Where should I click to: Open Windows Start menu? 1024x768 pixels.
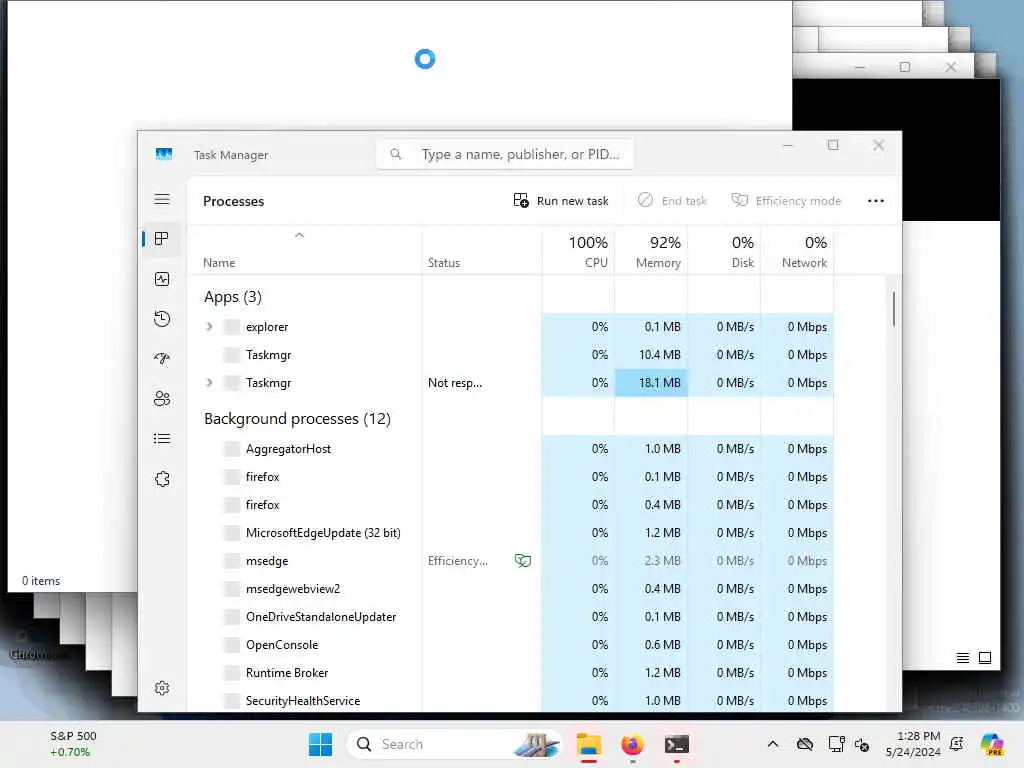[320, 744]
